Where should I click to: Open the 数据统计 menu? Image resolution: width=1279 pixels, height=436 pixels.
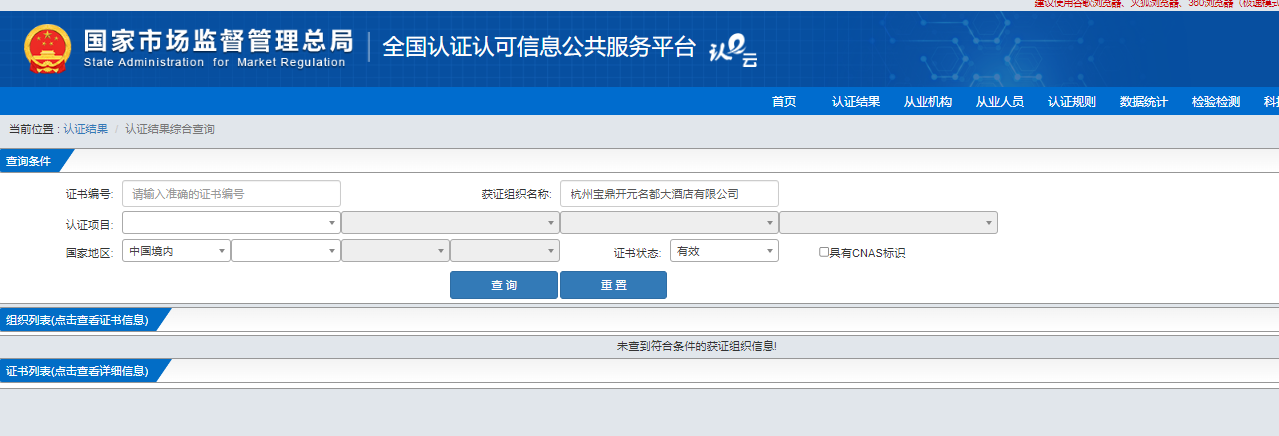[1144, 102]
